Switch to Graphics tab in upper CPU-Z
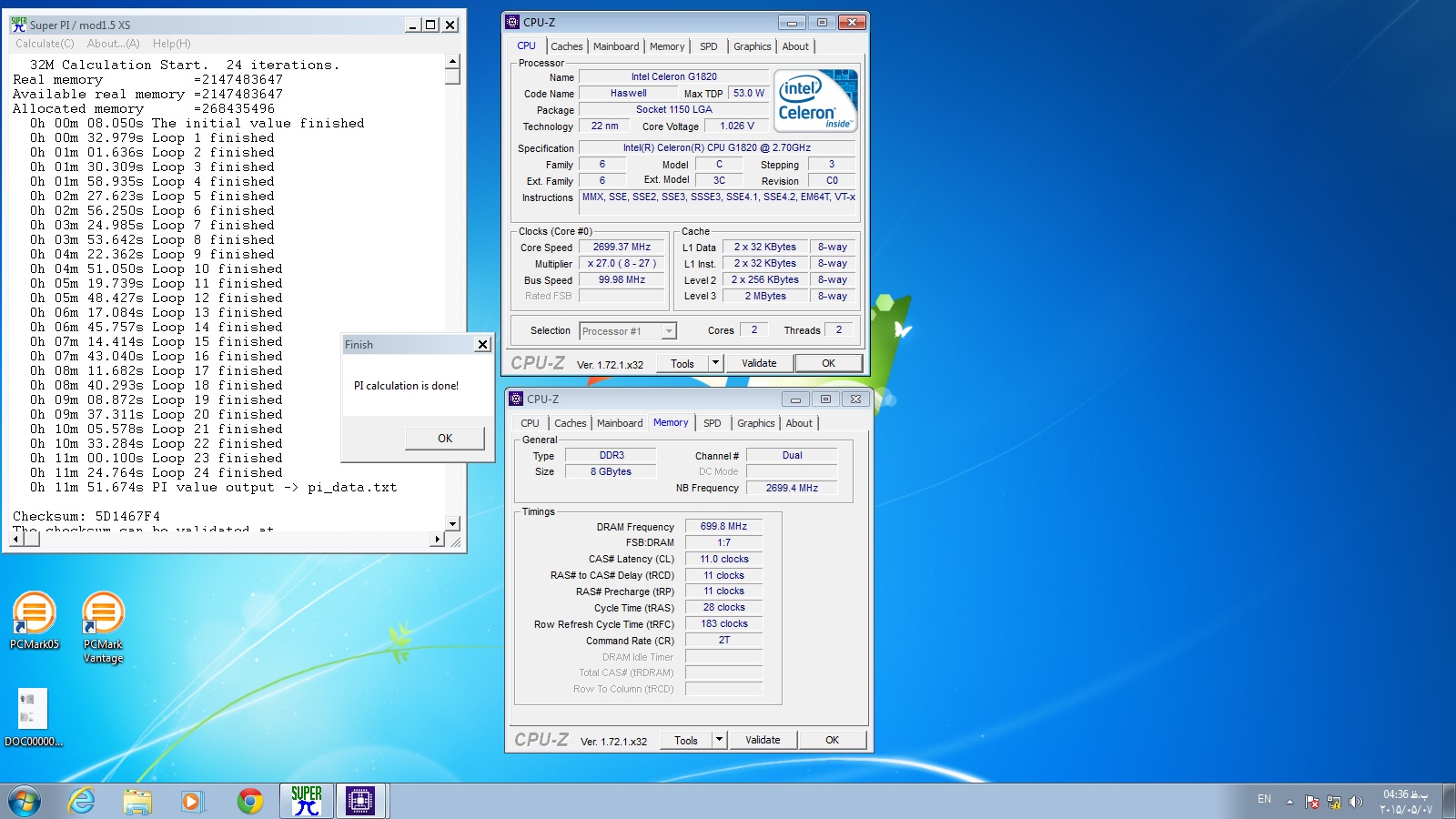 [x=753, y=46]
